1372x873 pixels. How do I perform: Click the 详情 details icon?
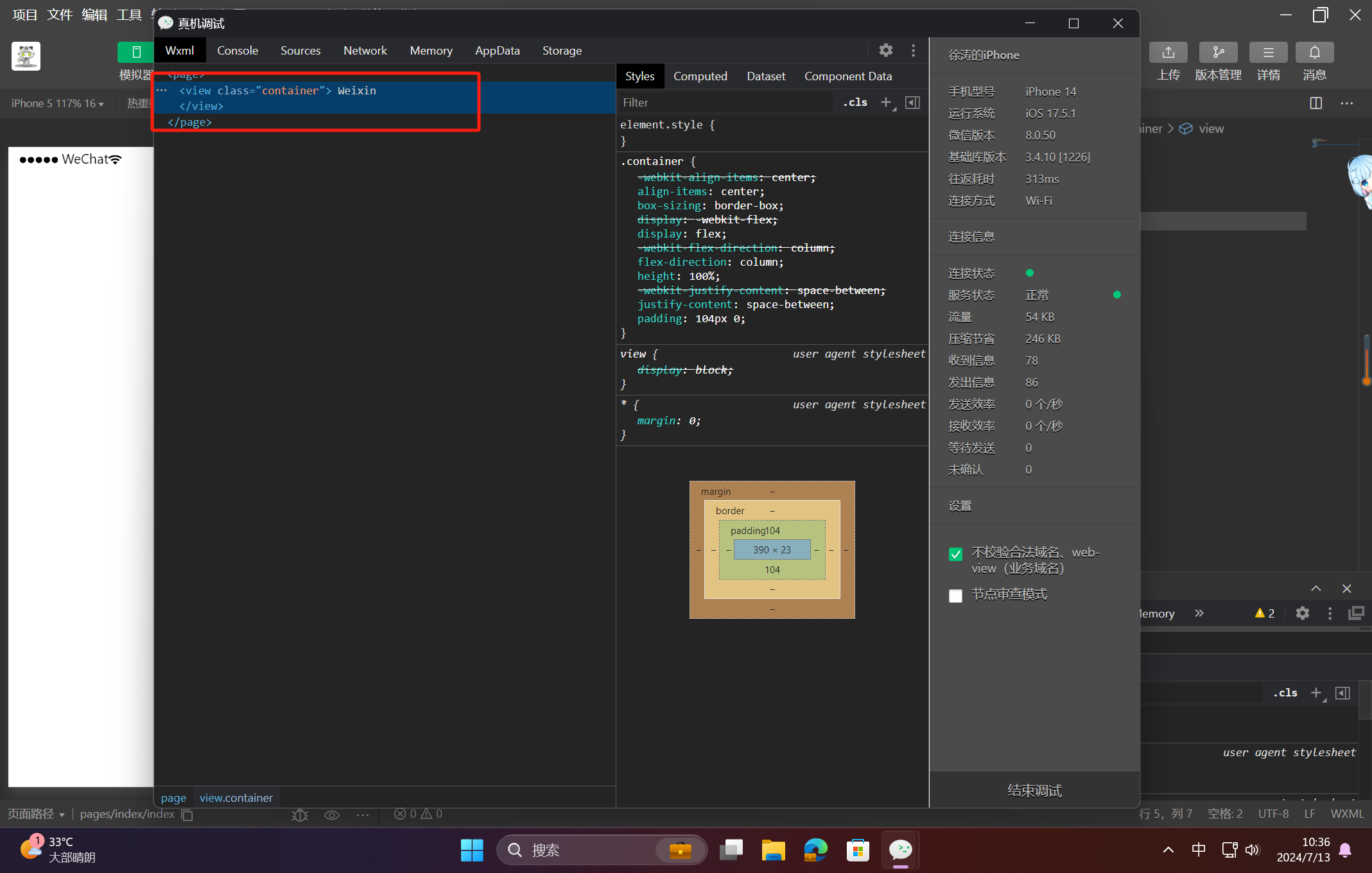[1268, 53]
